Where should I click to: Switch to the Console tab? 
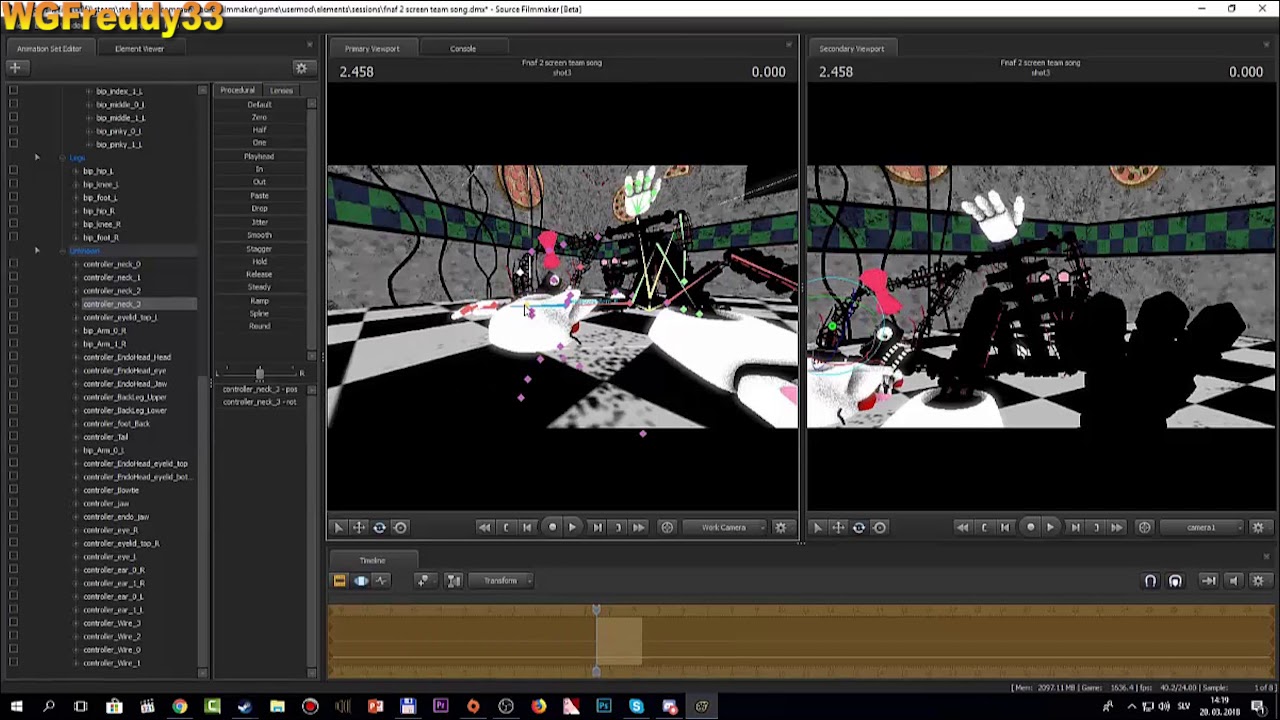pyautogui.click(x=462, y=48)
